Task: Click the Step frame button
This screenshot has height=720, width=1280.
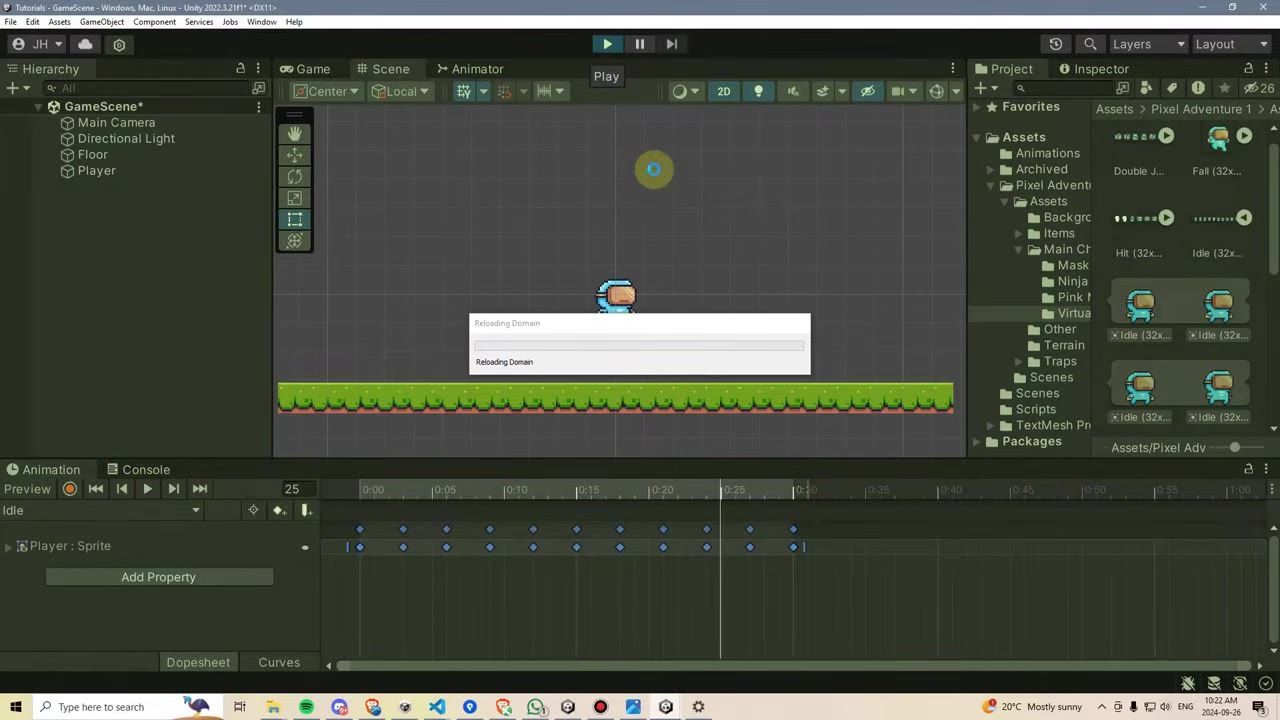Action: point(672,44)
